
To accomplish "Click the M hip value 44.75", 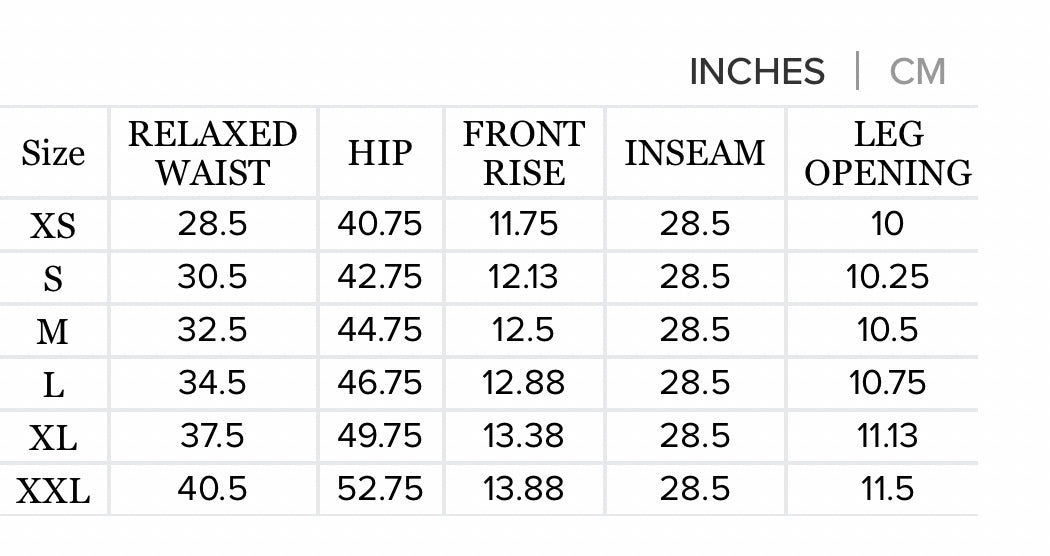I will (x=380, y=330).
